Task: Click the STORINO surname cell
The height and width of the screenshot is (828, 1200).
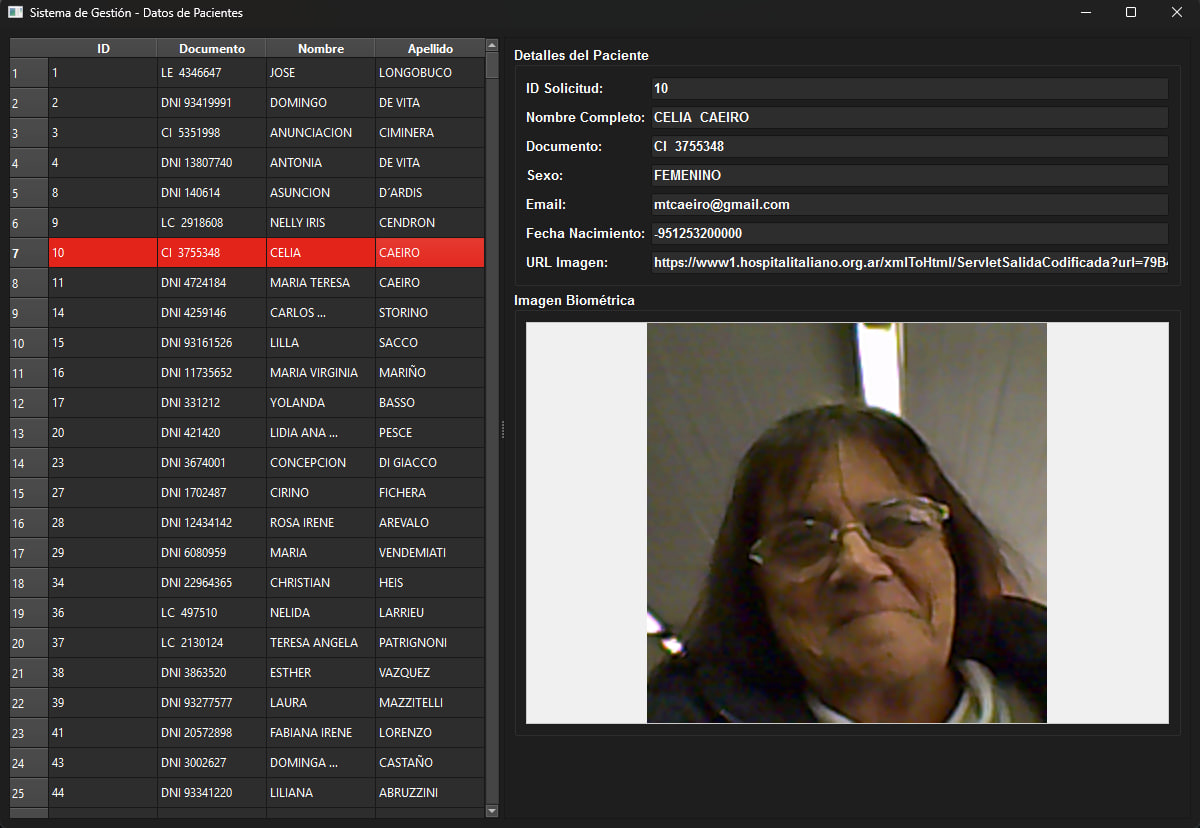Action: point(430,313)
